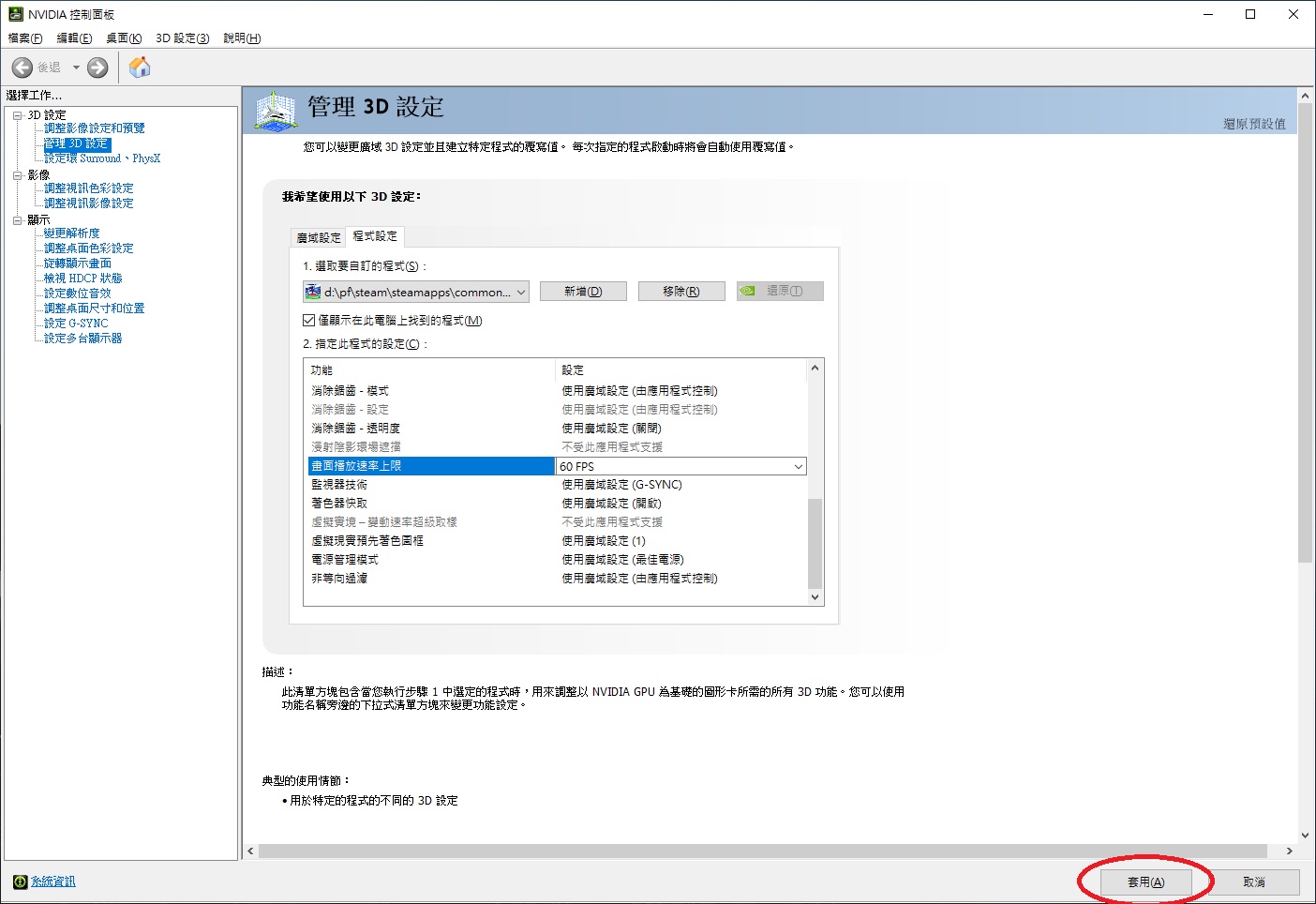
Task: Click main page horizontal scroll left arrow
Action: (250, 851)
